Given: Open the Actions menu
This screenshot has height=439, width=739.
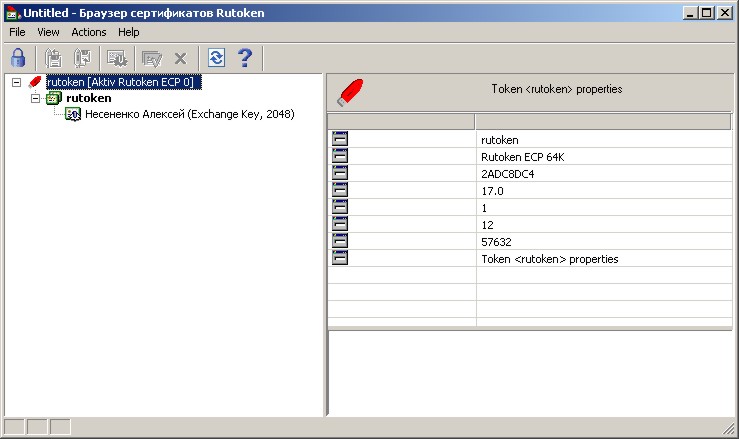Looking at the screenshot, I should [89, 32].
